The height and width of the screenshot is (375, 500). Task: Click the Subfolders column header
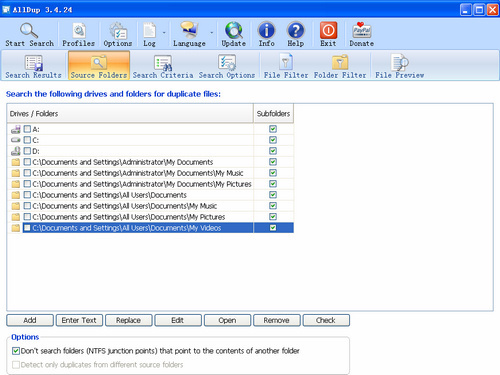pyautogui.click(x=273, y=114)
